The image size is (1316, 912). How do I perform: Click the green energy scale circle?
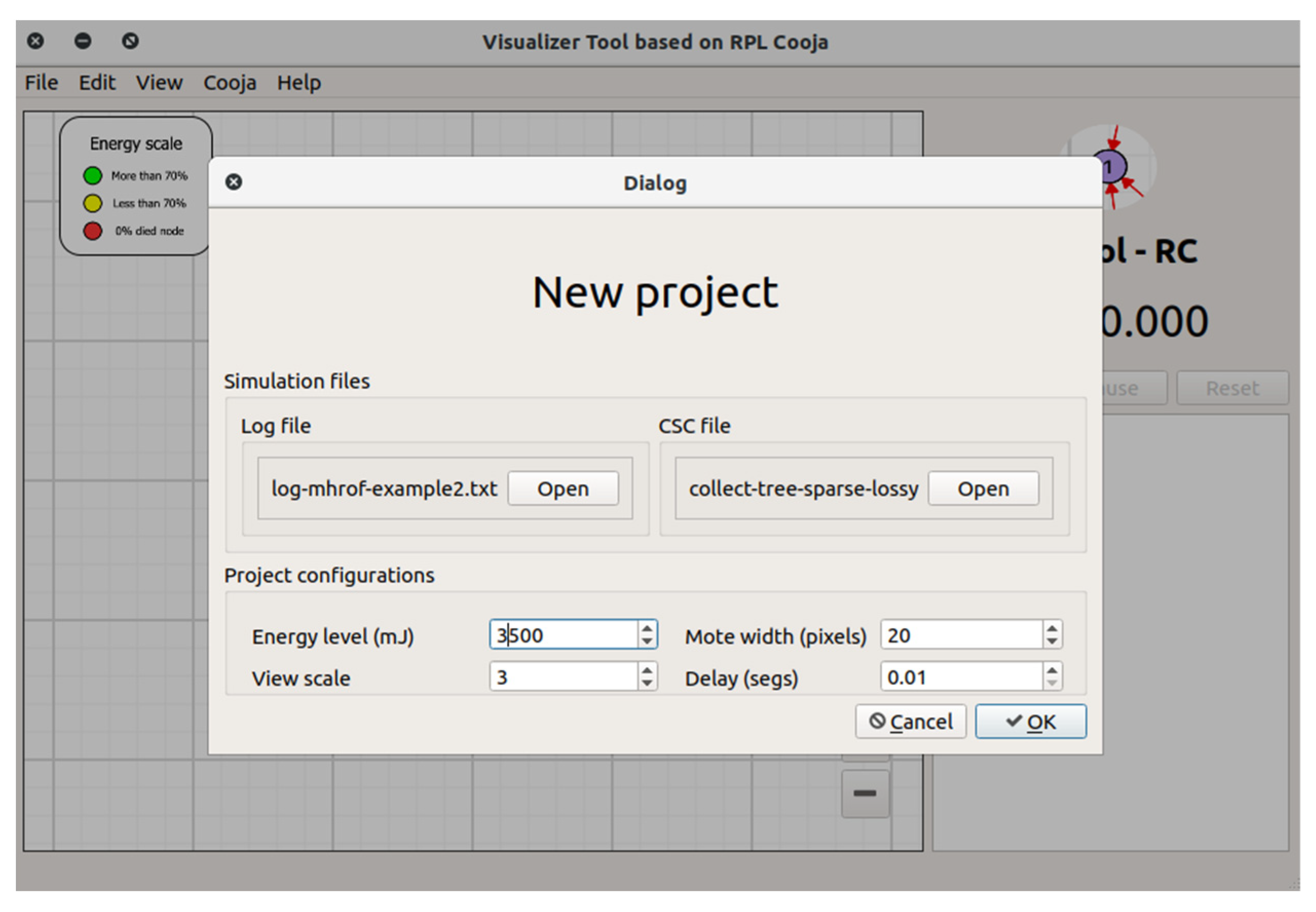pyautogui.click(x=92, y=176)
